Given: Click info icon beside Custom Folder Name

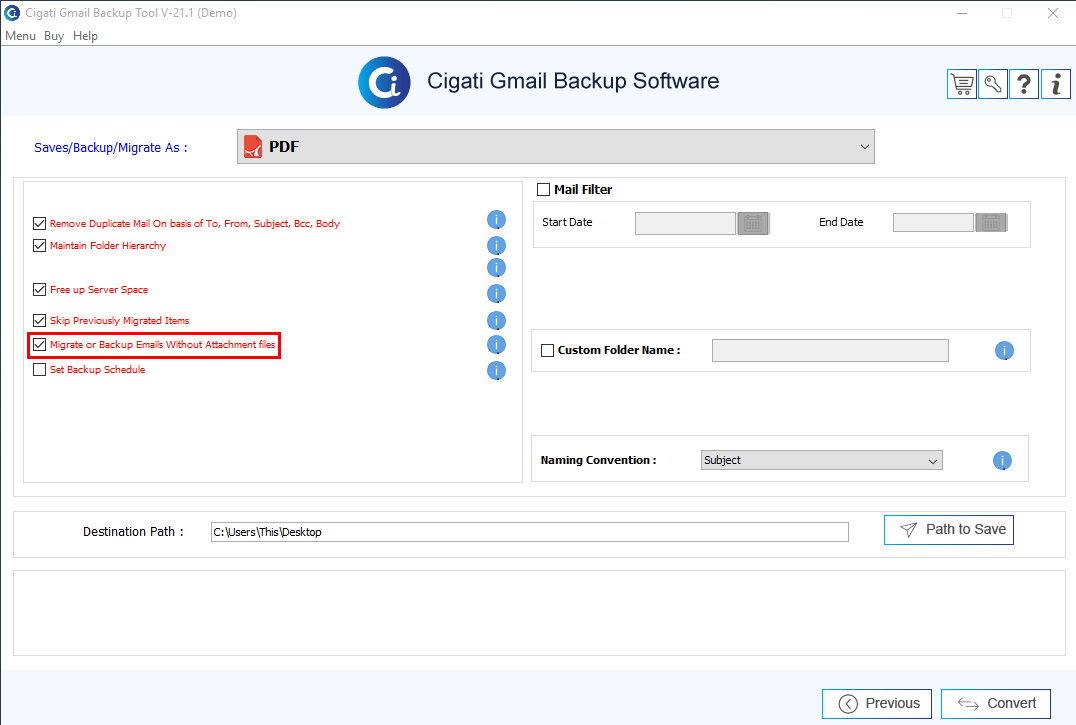Looking at the screenshot, I should coord(1004,350).
